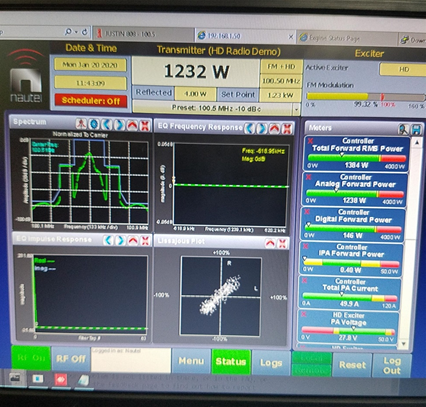
Task: Turn RF Off
Action: click(x=71, y=359)
